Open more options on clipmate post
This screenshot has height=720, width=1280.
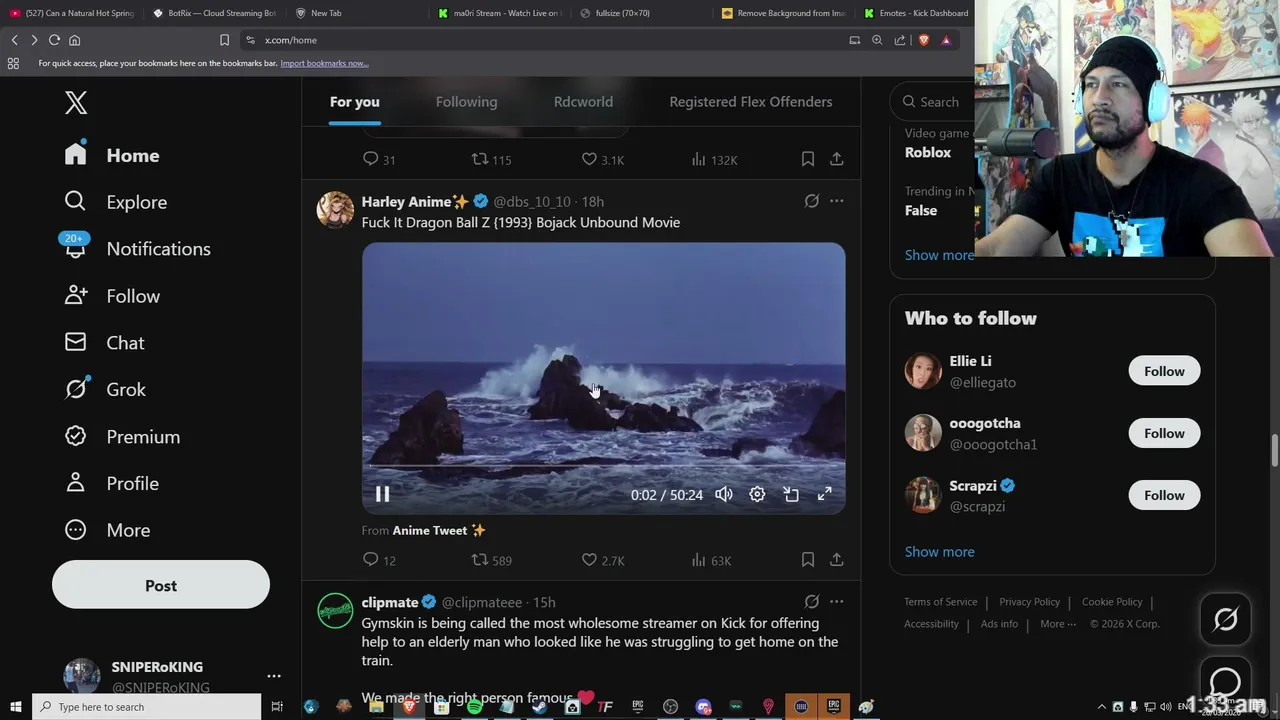tap(837, 602)
